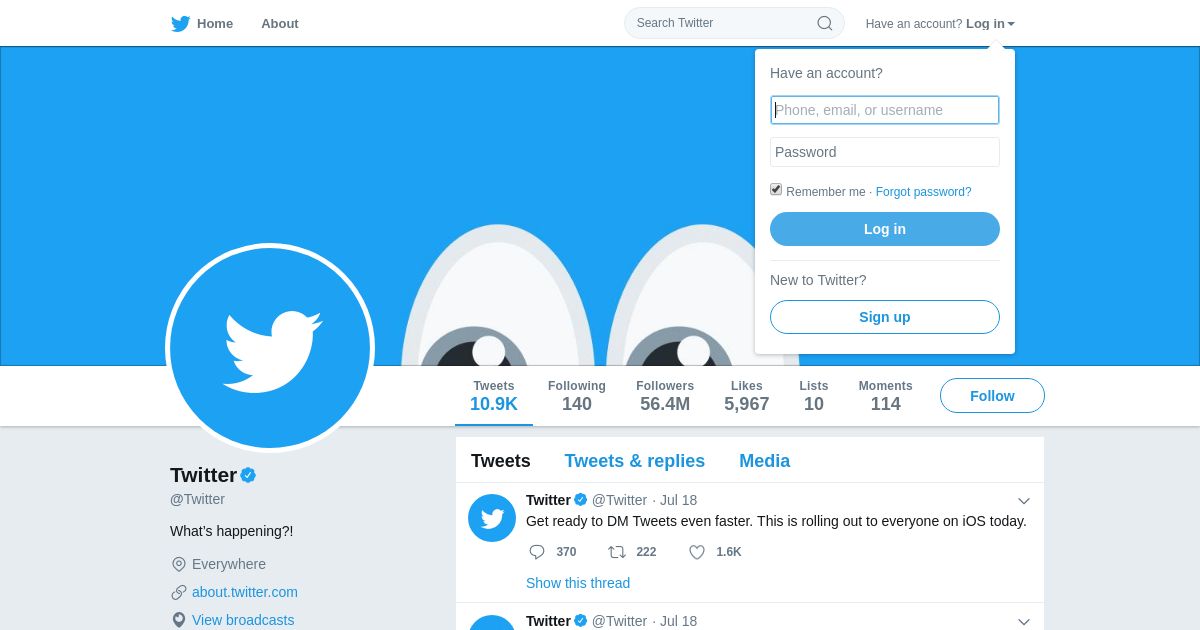Click the search magnifier icon
Screen dimensions: 1200x630
tap(825, 23)
